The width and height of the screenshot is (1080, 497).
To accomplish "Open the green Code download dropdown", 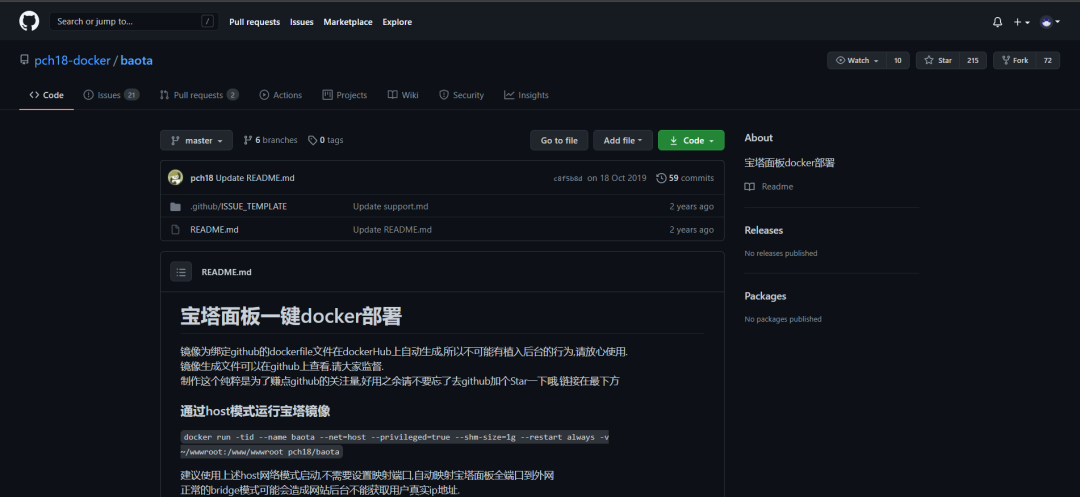I will coord(691,140).
